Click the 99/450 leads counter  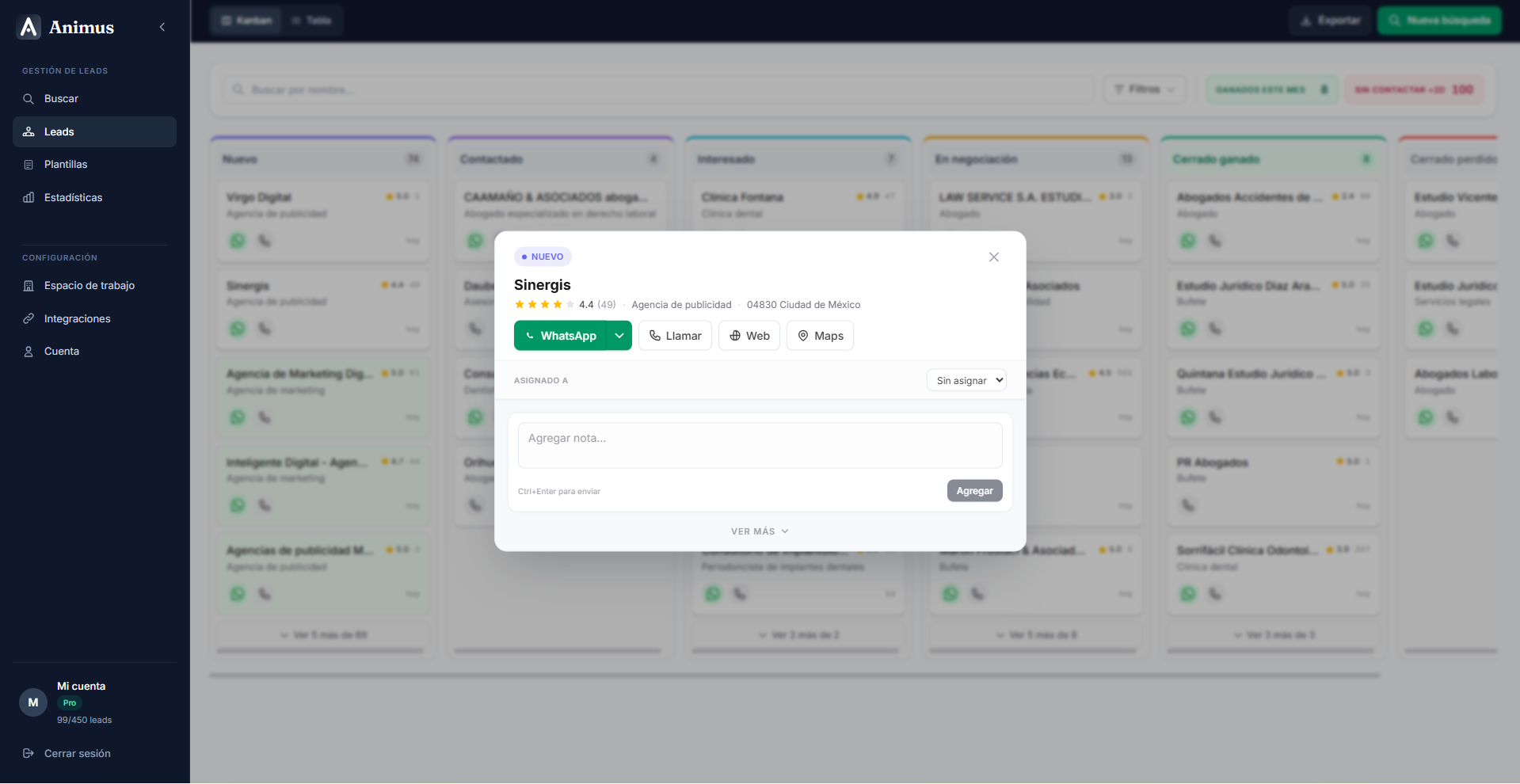(84, 720)
